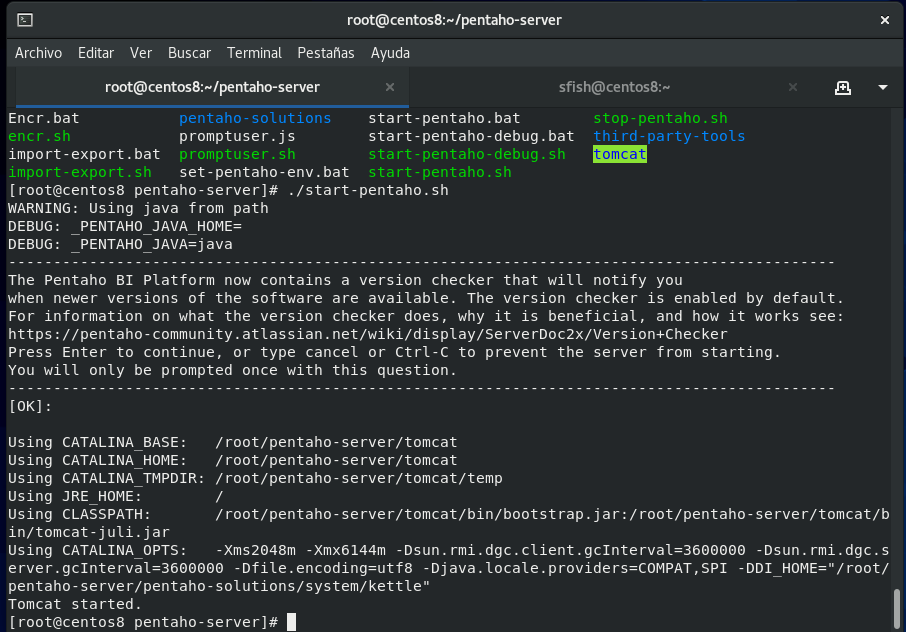
Task: Expand the tab list dropdown arrow
Action: click(x=882, y=87)
